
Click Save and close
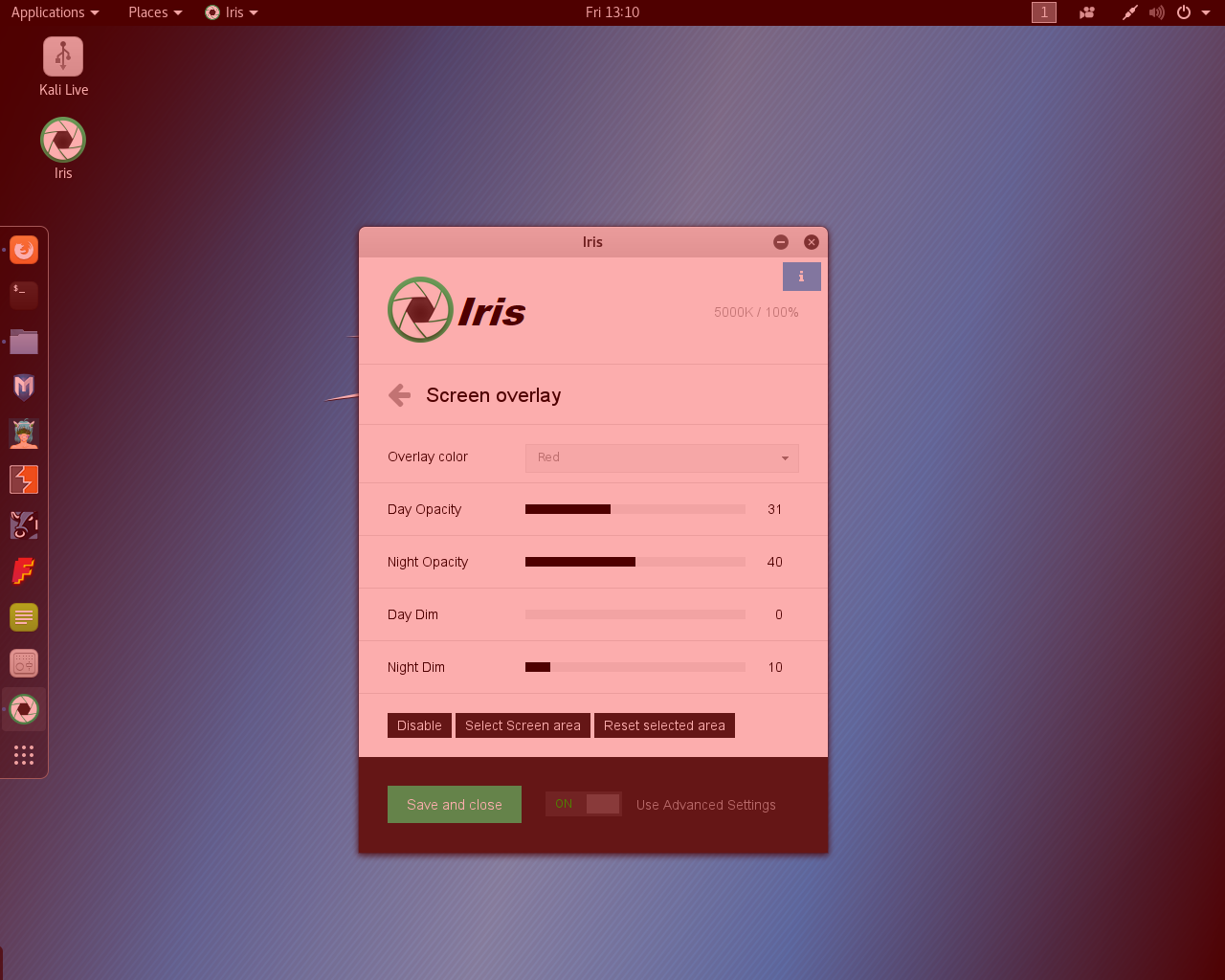point(455,804)
